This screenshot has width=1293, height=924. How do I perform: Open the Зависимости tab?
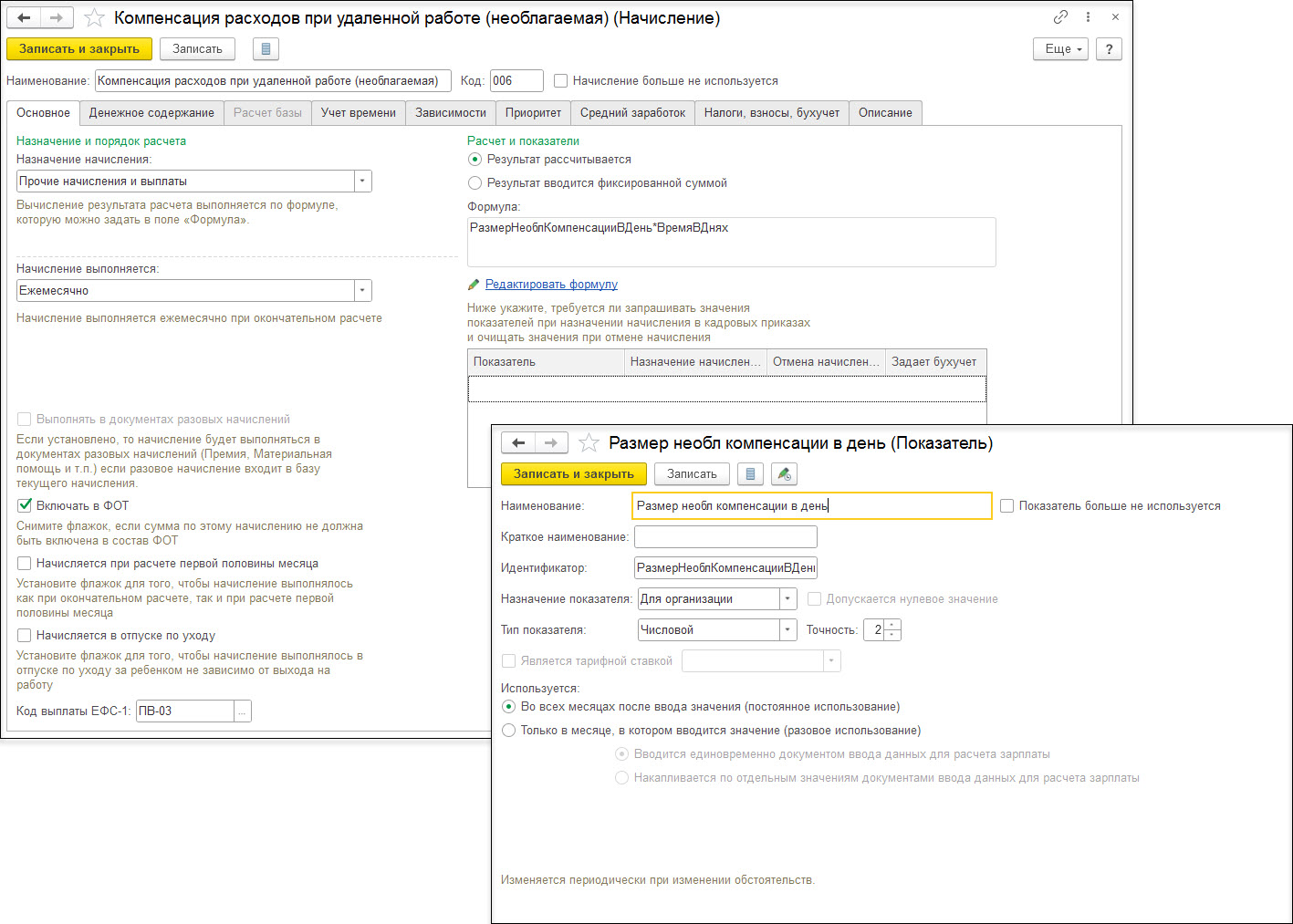(451, 113)
